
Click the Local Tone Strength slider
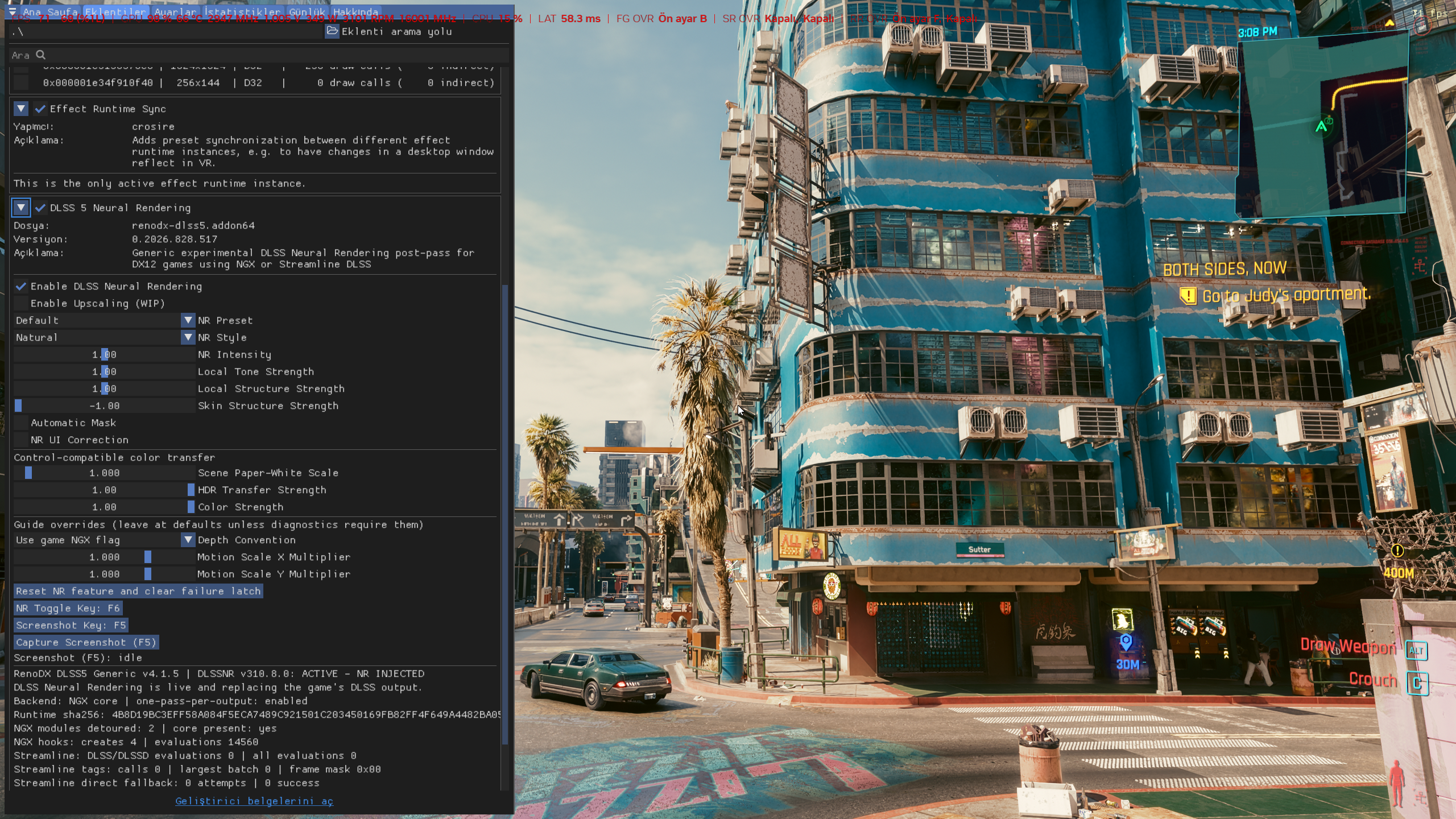point(105,371)
